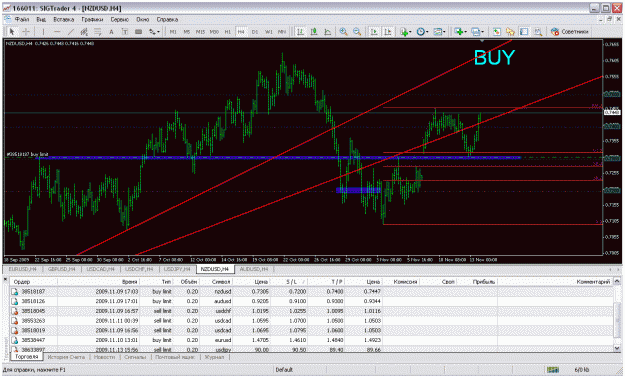This screenshot has height=376, width=625.
Task: Choose the text 'A' tool
Action: pyautogui.click(x=111, y=31)
